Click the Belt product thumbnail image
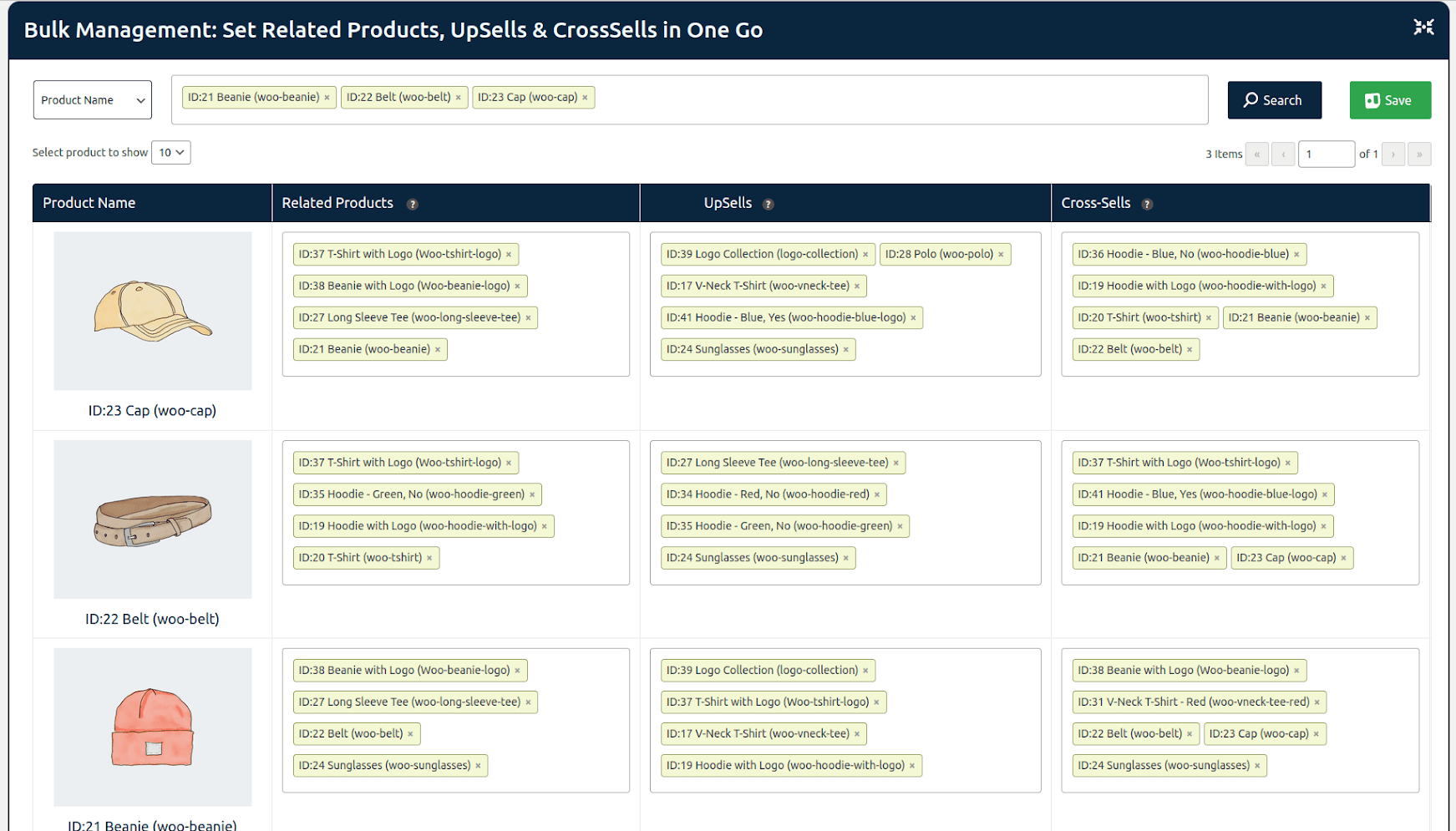 [x=153, y=519]
